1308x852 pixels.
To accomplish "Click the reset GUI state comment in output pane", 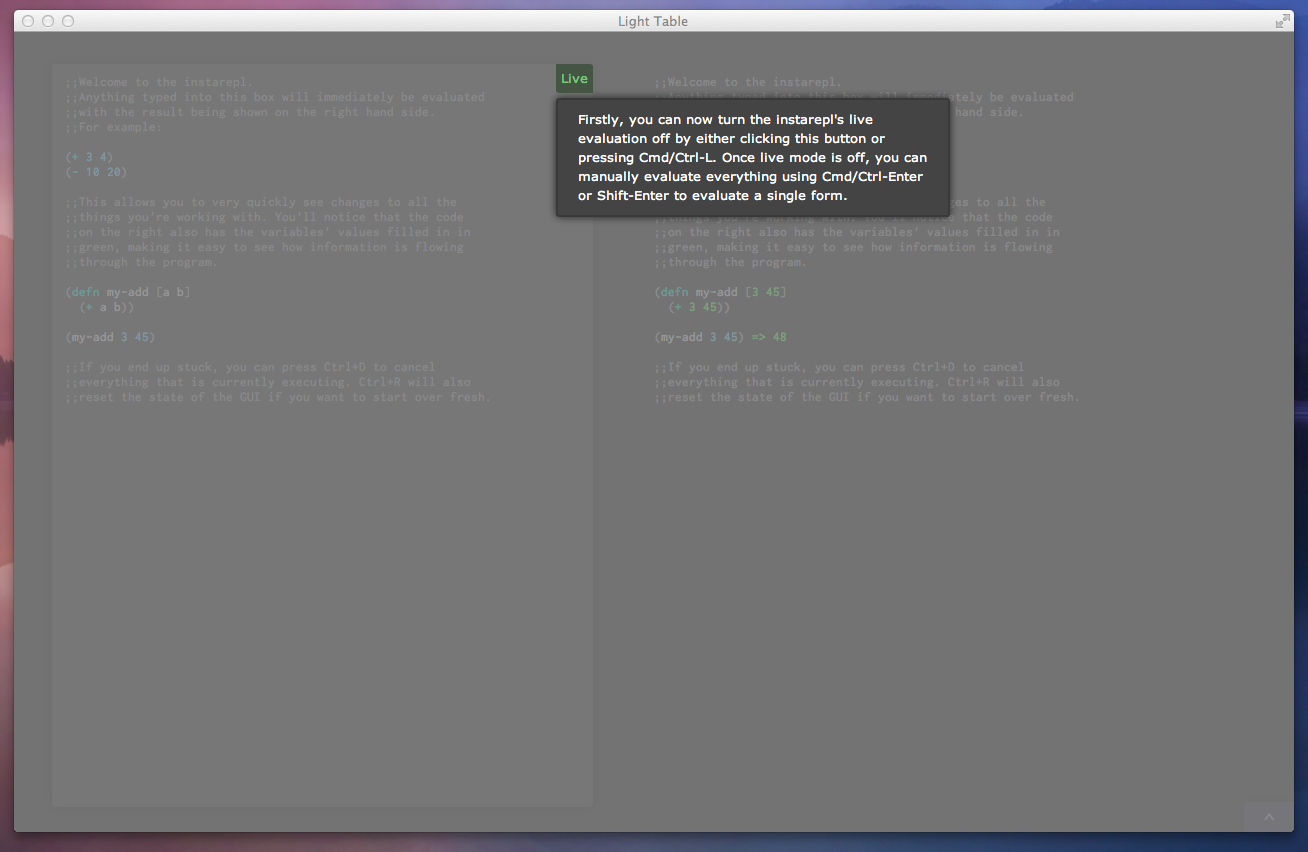I will [867, 397].
